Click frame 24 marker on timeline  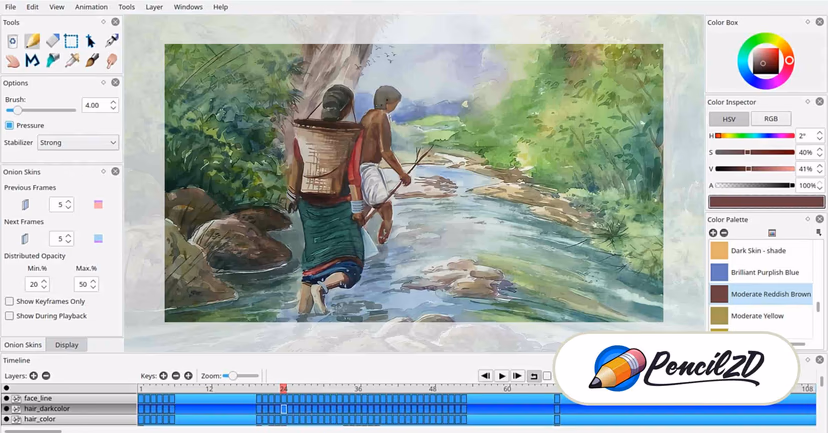point(284,389)
